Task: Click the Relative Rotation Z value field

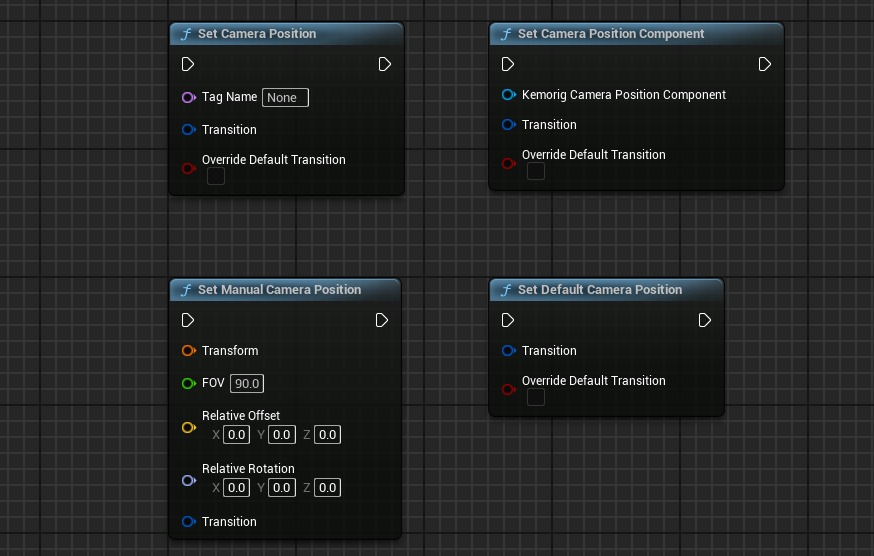Action: [328, 488]
